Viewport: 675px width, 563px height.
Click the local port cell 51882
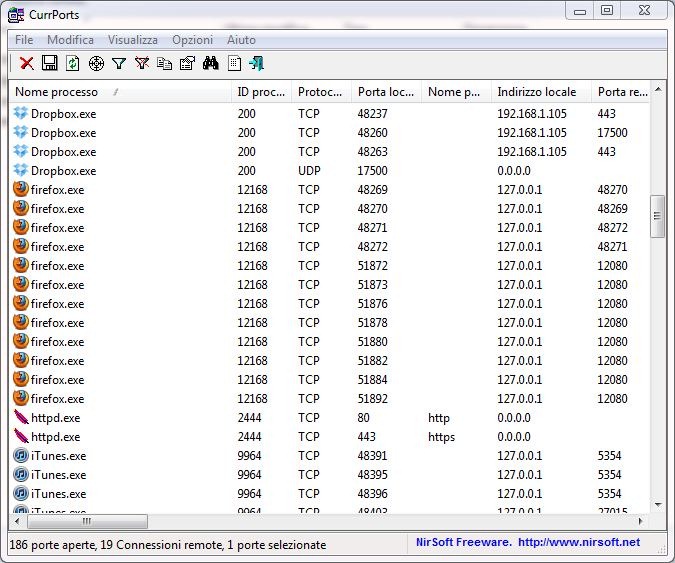point(372,360)
